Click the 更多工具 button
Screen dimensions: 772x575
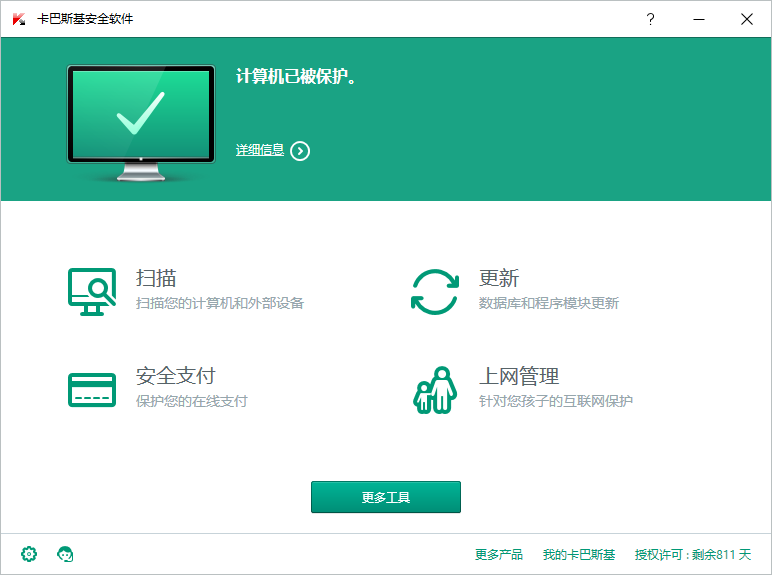click(386, 497)
